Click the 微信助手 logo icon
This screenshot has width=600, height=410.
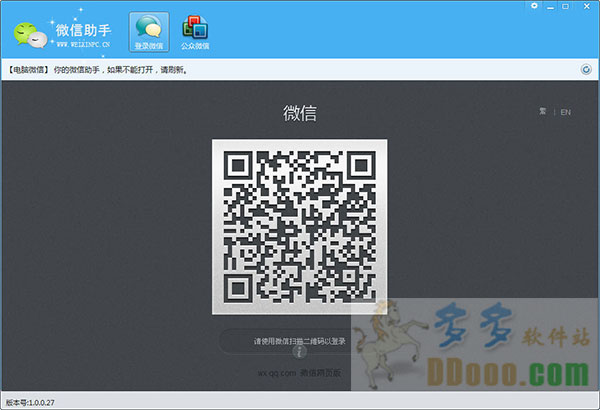(31, 36)
